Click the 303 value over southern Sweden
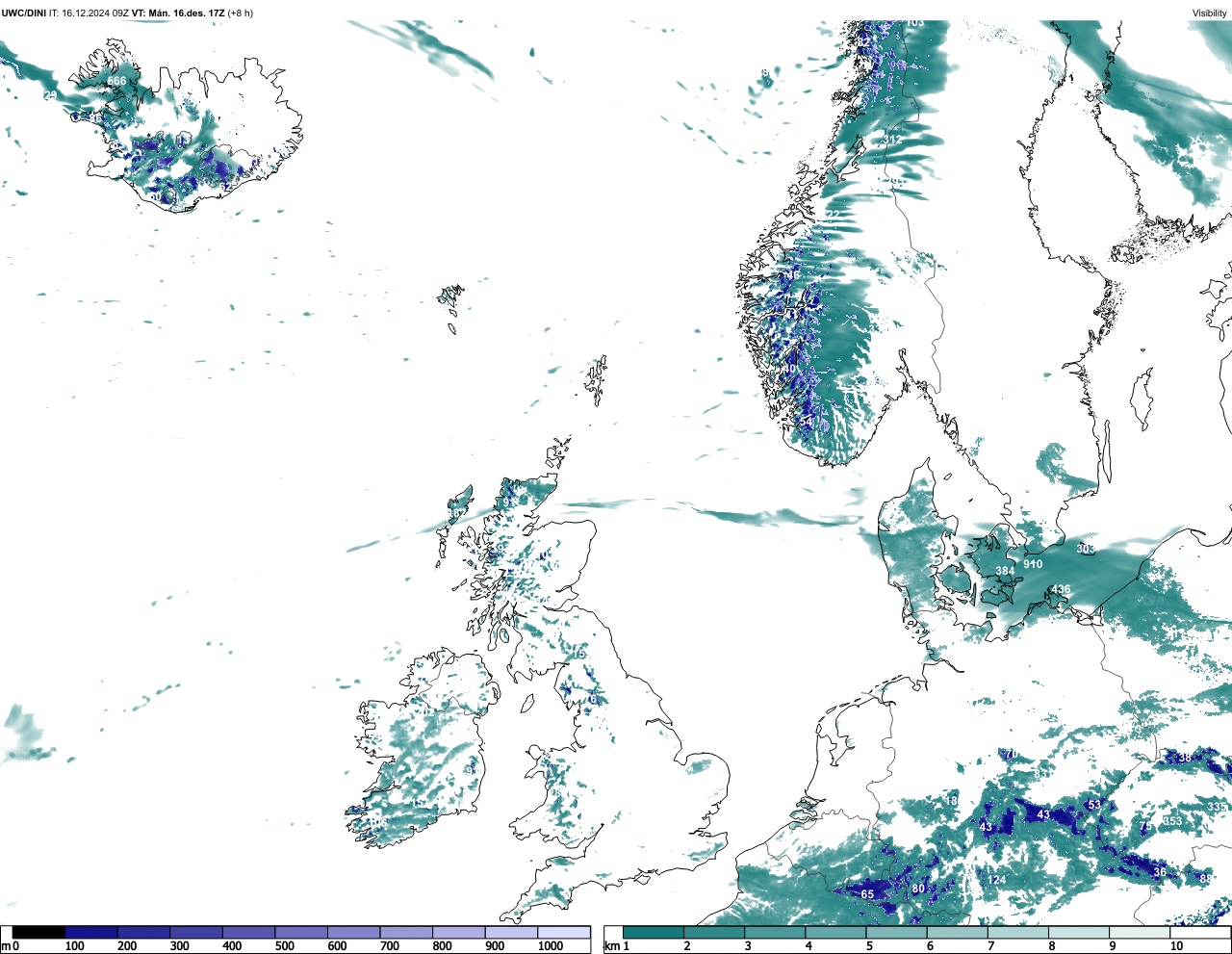This screenshot has width=1232, height=954. click(1086, 549)
